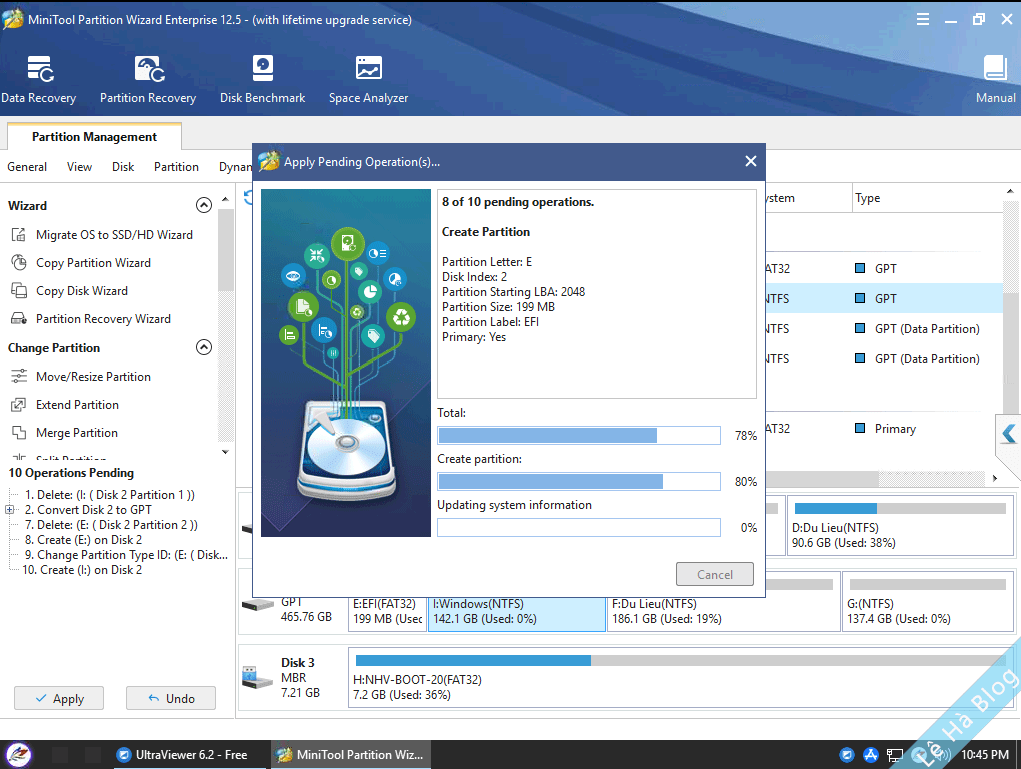This screenshot has height=769, width=1021.
Task: Click the network tray icon
Action: [895, 755]
